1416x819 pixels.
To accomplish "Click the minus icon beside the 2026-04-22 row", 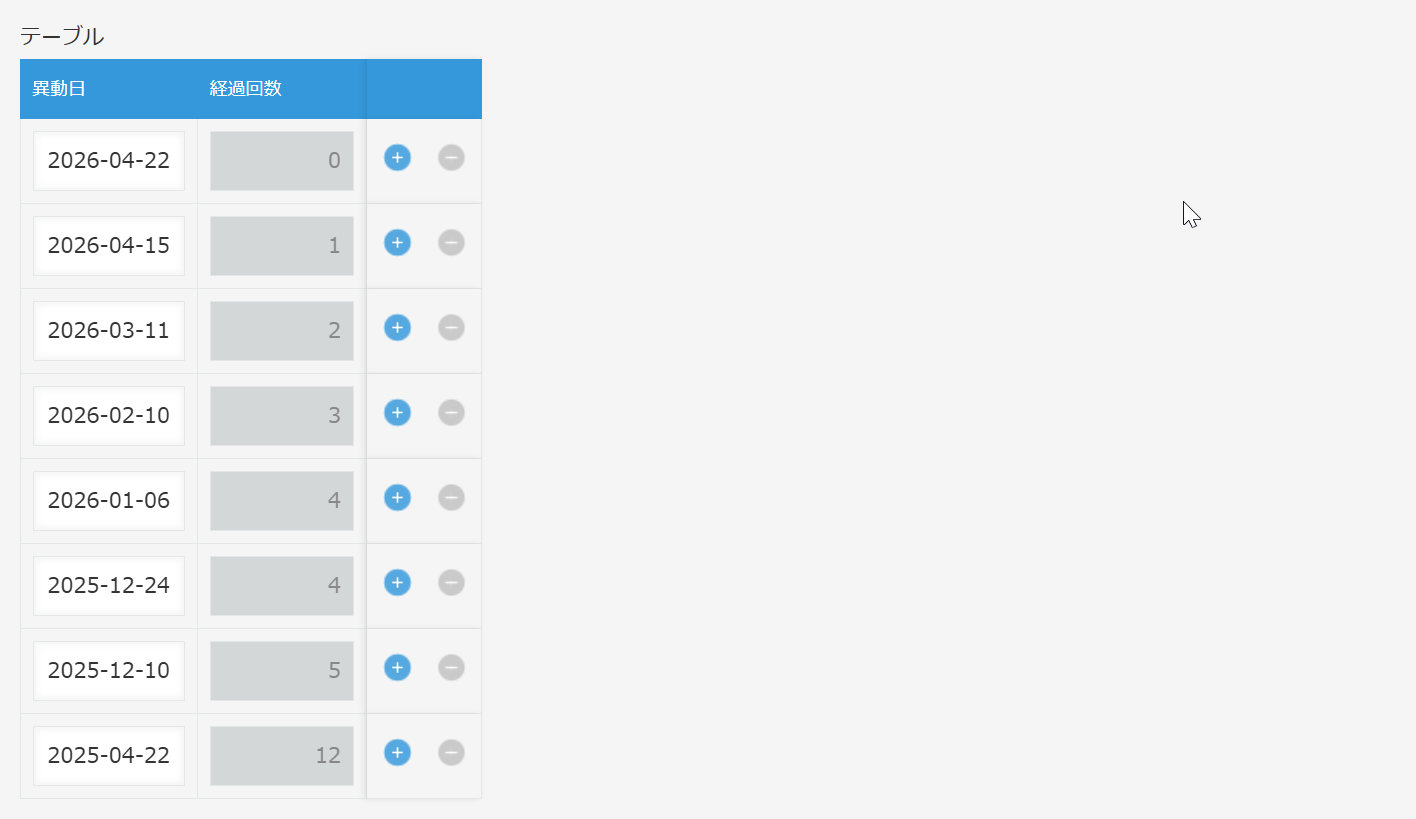I will (x=451, y=158).
